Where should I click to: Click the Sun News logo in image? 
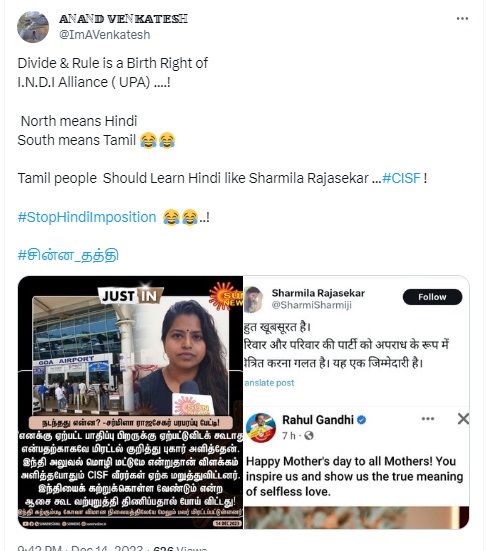tap(227, 297)
